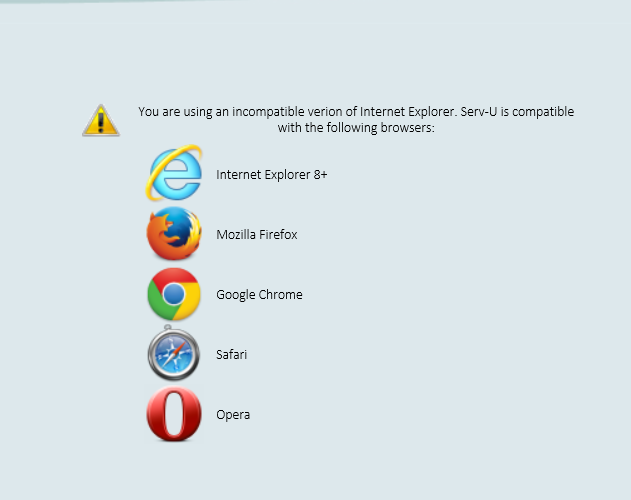The image size is (631, 500).
Task: Open the 'Mozilla Firefox' text label
Action: pyautogui.click(x=257, y=235)
